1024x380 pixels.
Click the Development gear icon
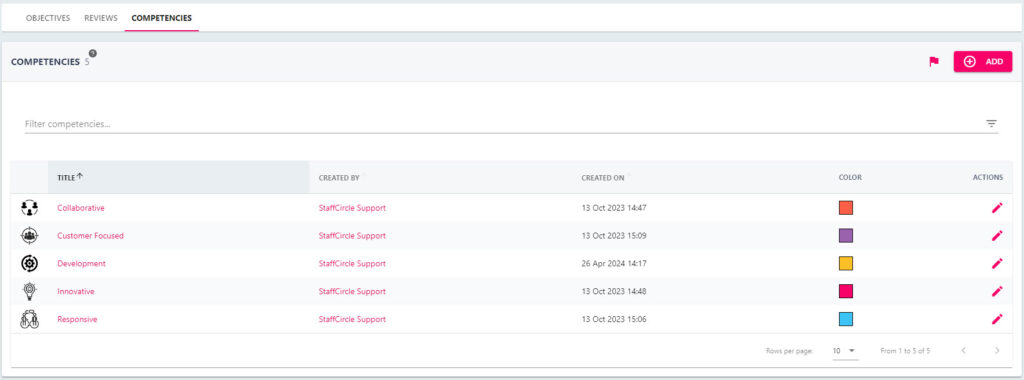[29, 264]
